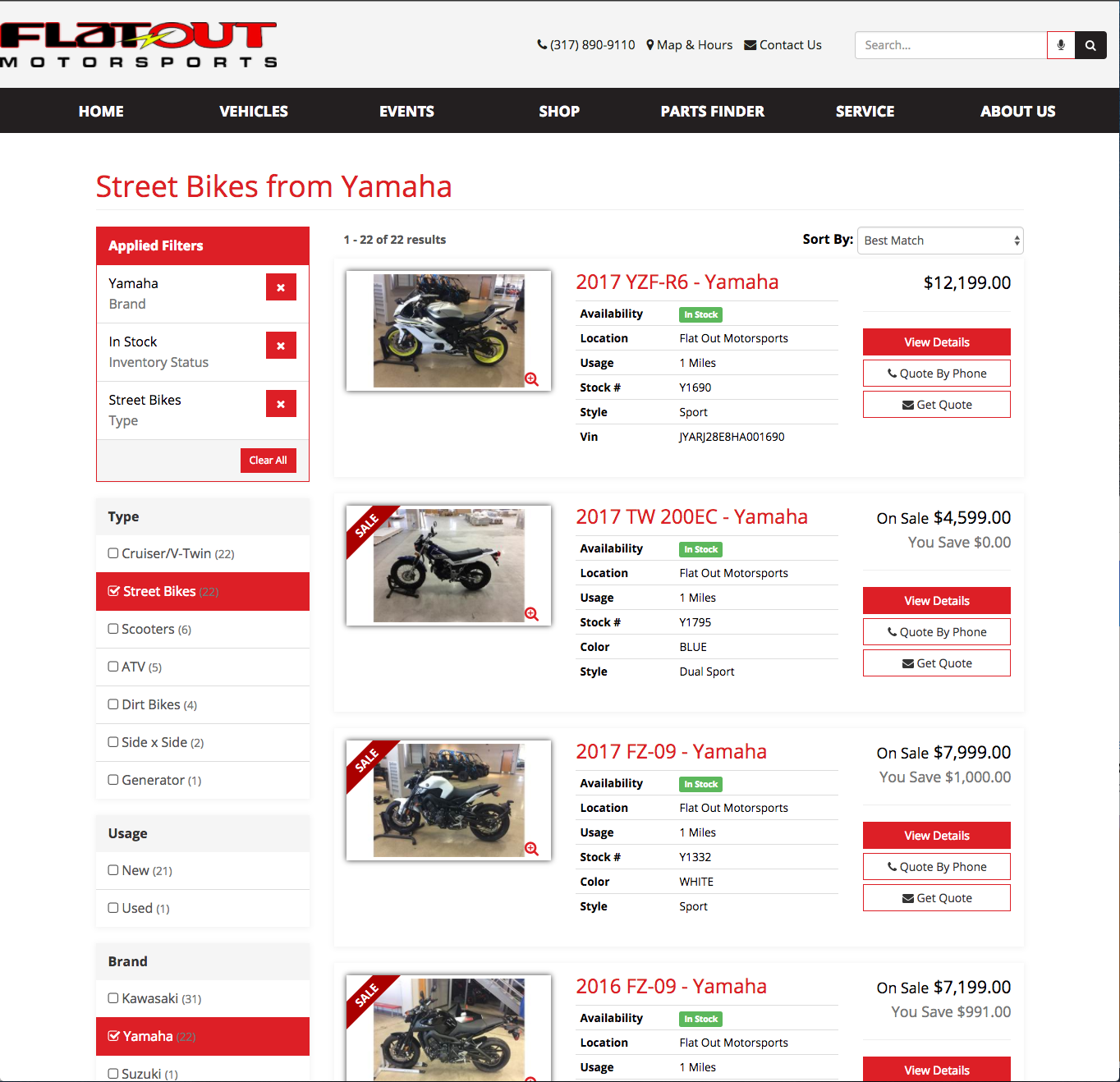1120x1082 pixels.
Task: Open the 2017 TW 200EC - Yamaha title link
Action: click(x=692, y=517)
